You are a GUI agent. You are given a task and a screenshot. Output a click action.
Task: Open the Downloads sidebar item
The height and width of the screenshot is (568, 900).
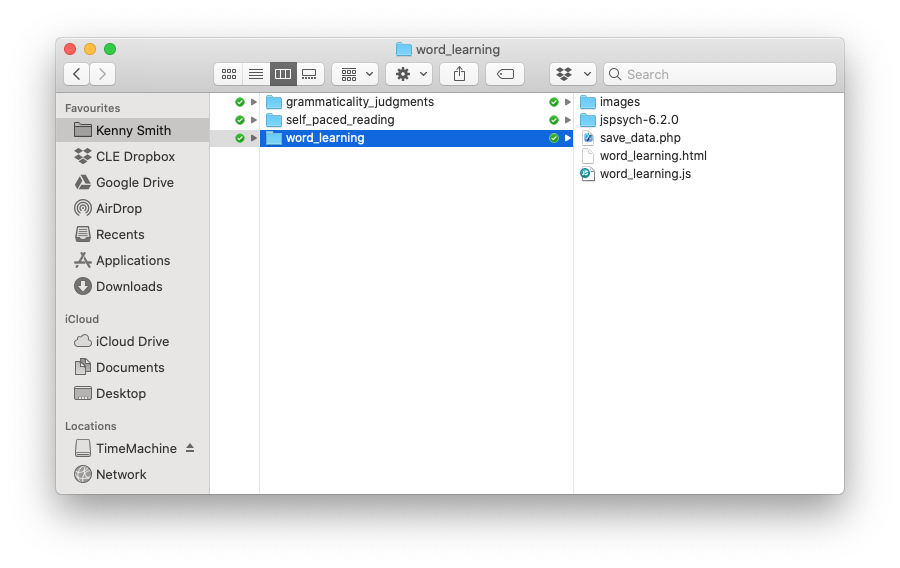pyautogui.click(x=129, y=286)
